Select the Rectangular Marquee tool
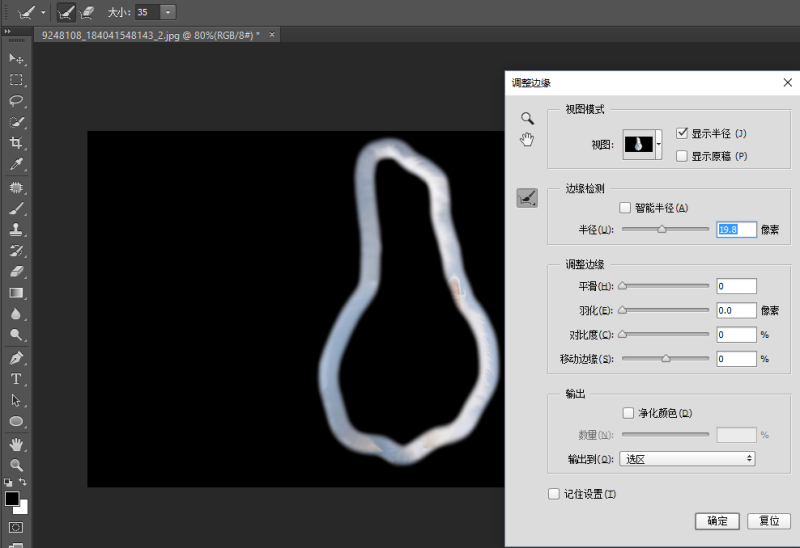 click(16, 80)
